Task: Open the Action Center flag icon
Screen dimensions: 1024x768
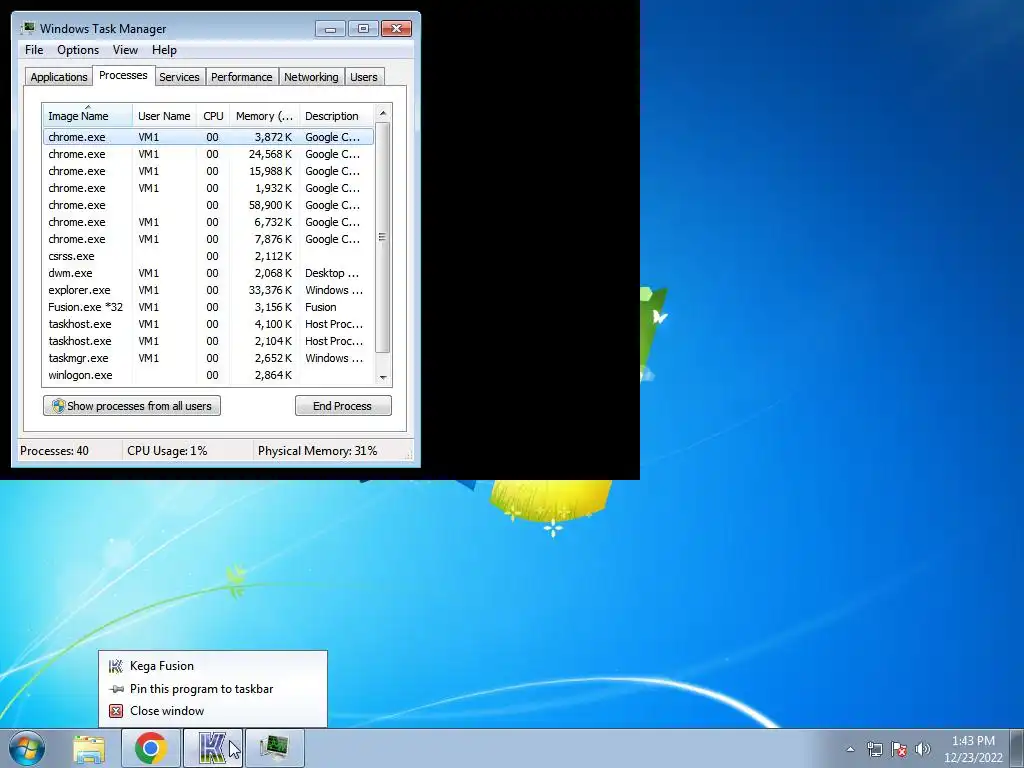Action: point(899,749)
